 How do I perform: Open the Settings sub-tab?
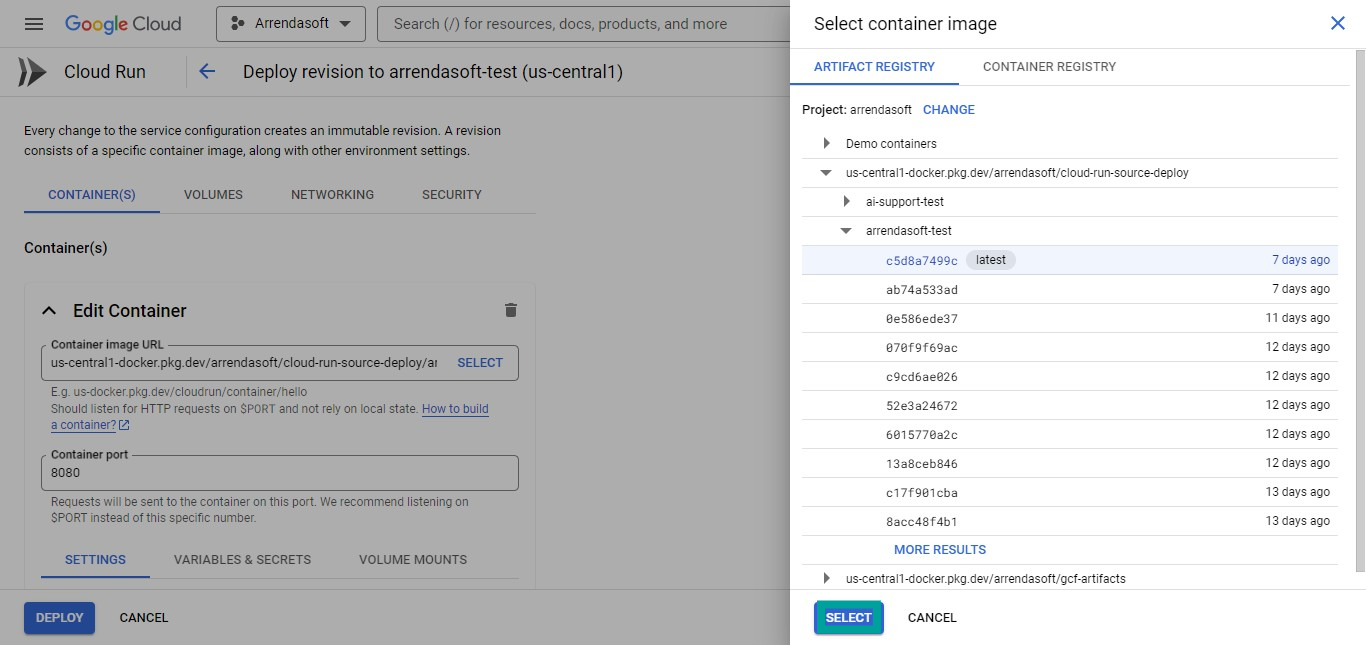coord(95,560)
